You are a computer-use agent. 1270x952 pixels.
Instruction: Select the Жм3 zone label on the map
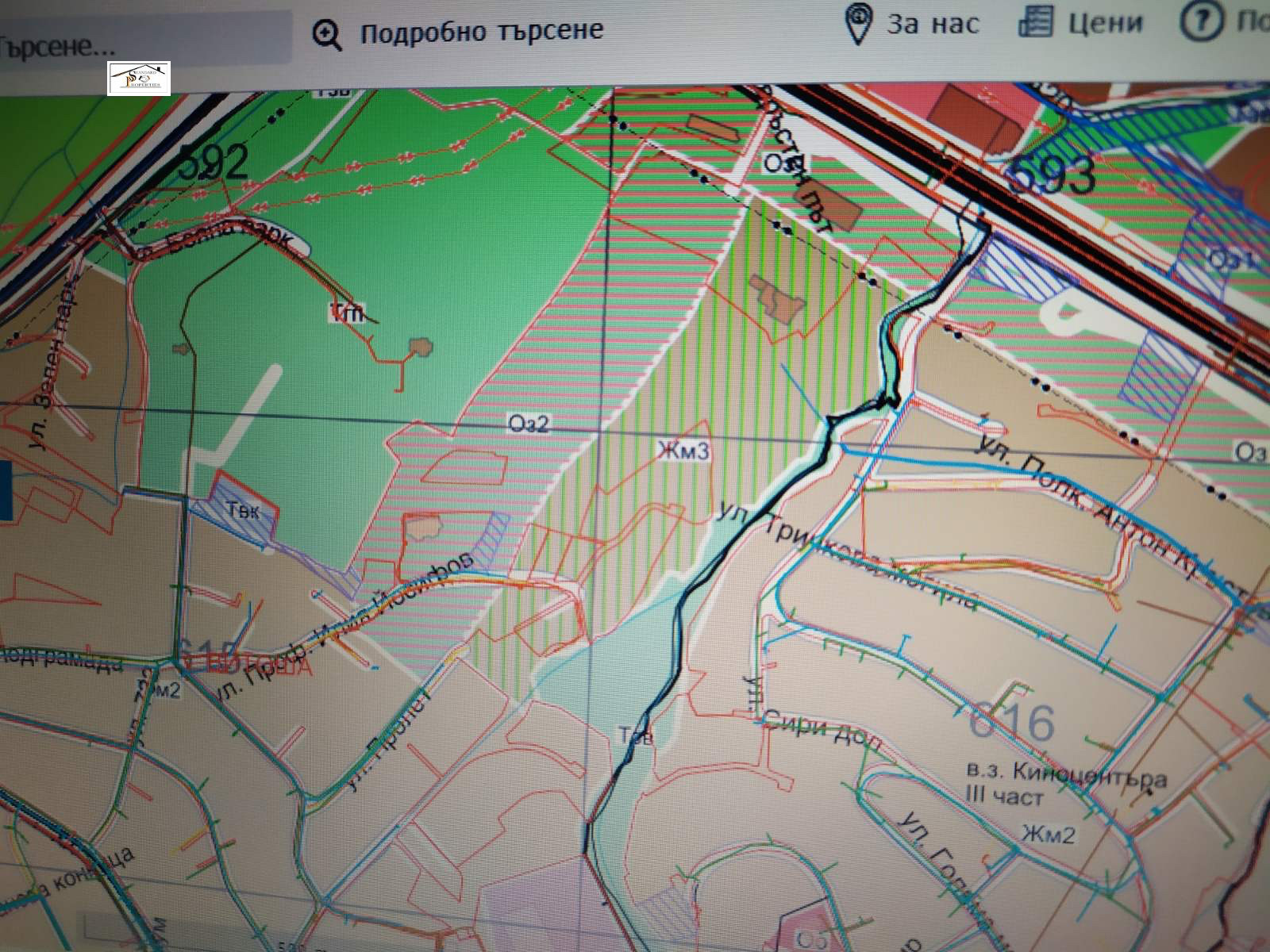tap(683, 451)
